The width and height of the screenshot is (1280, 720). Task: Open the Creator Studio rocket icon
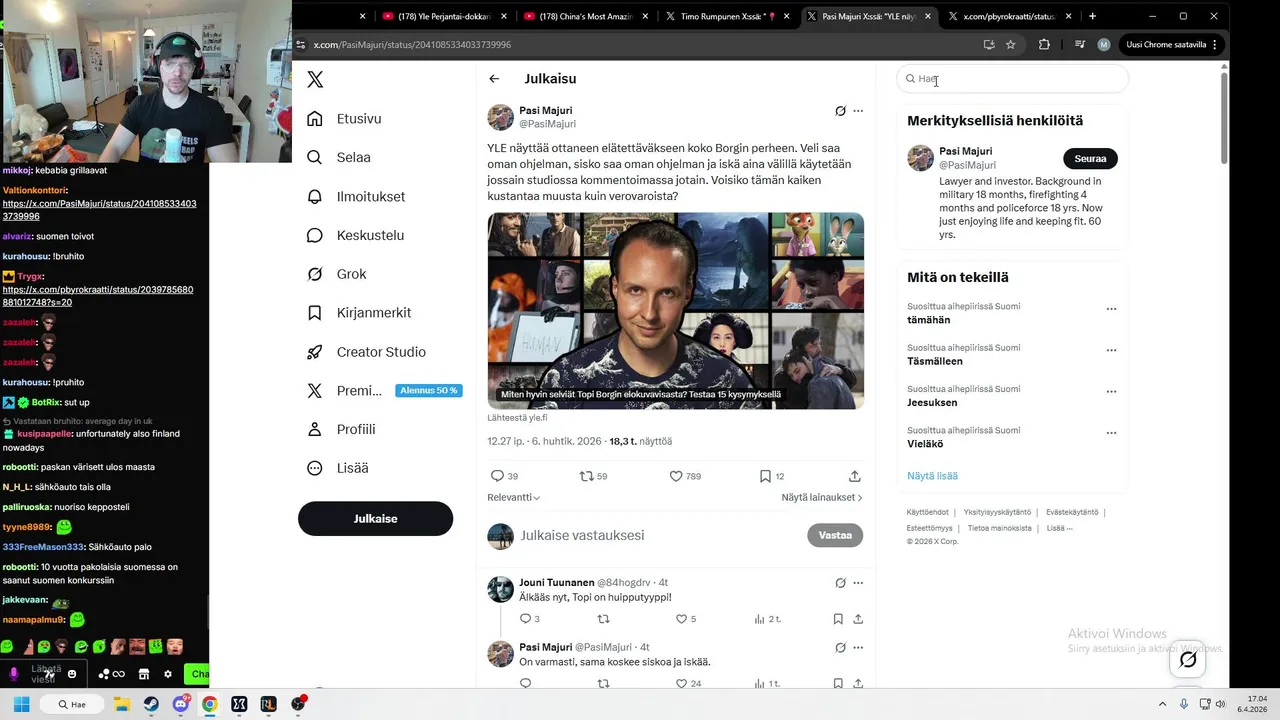315,352
